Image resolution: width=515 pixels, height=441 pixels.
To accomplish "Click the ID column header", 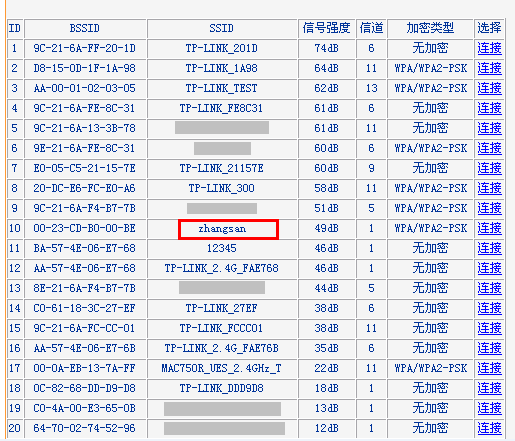I will pyautogui.click(x=15, y=28).
